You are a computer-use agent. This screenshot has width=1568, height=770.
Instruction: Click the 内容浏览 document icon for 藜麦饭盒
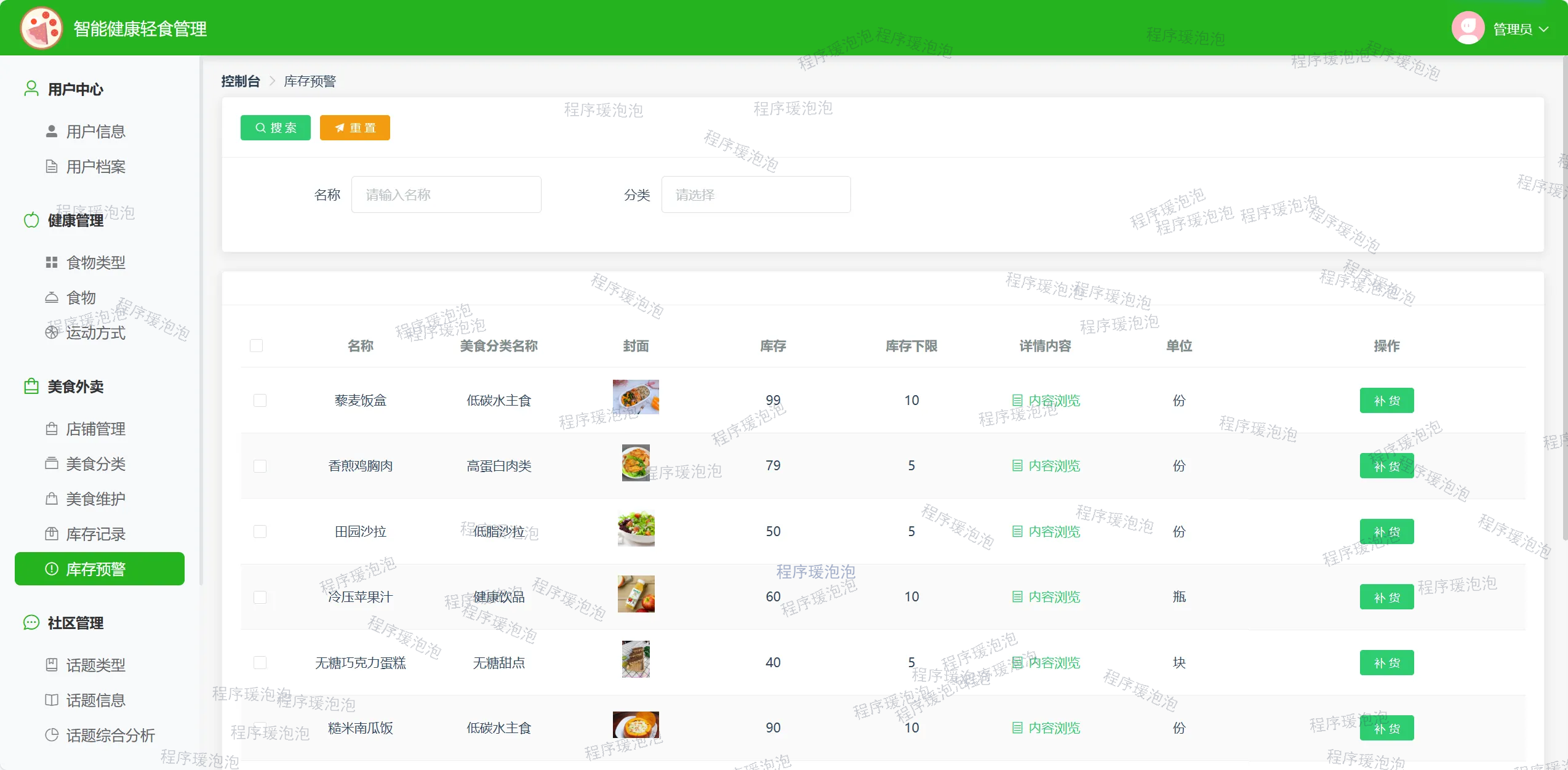pyautogui.click(x=1017, y=401)
